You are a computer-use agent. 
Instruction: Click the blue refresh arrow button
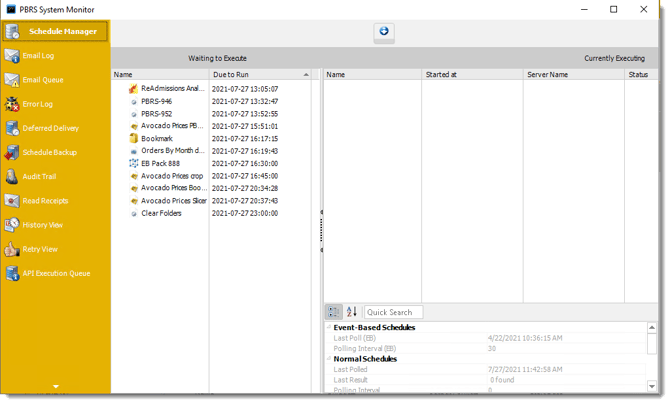pos(384,32)
